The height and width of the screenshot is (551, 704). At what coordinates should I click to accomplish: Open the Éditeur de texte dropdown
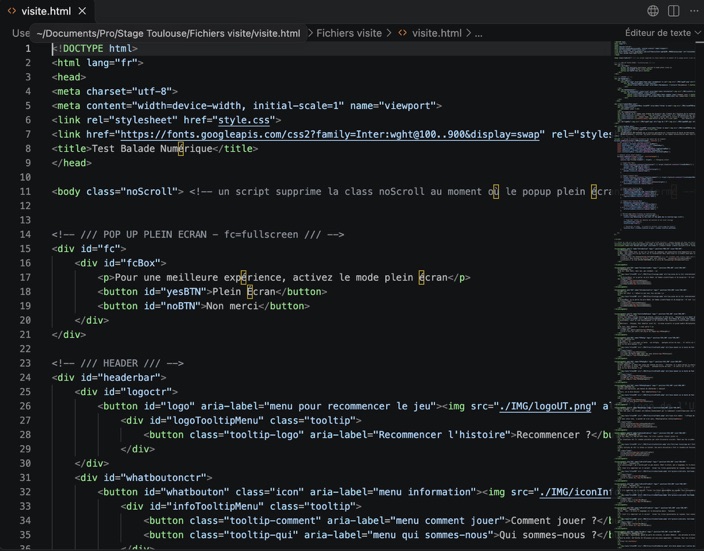[663, 33]
